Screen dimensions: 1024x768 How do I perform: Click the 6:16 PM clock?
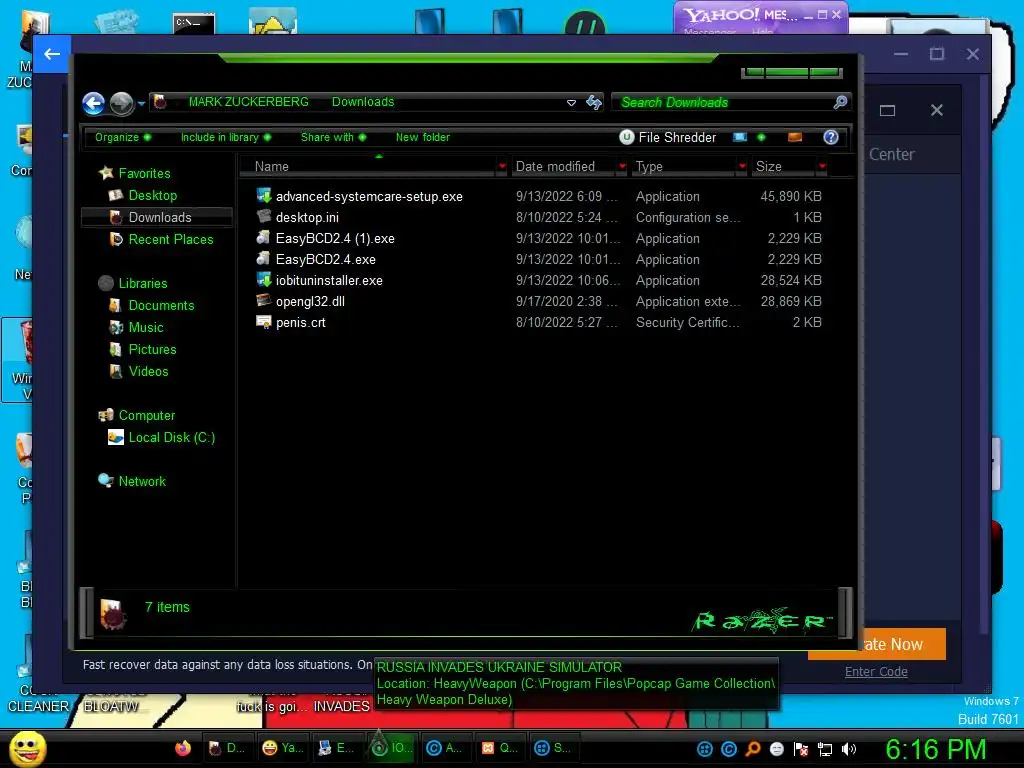(935, 749)
